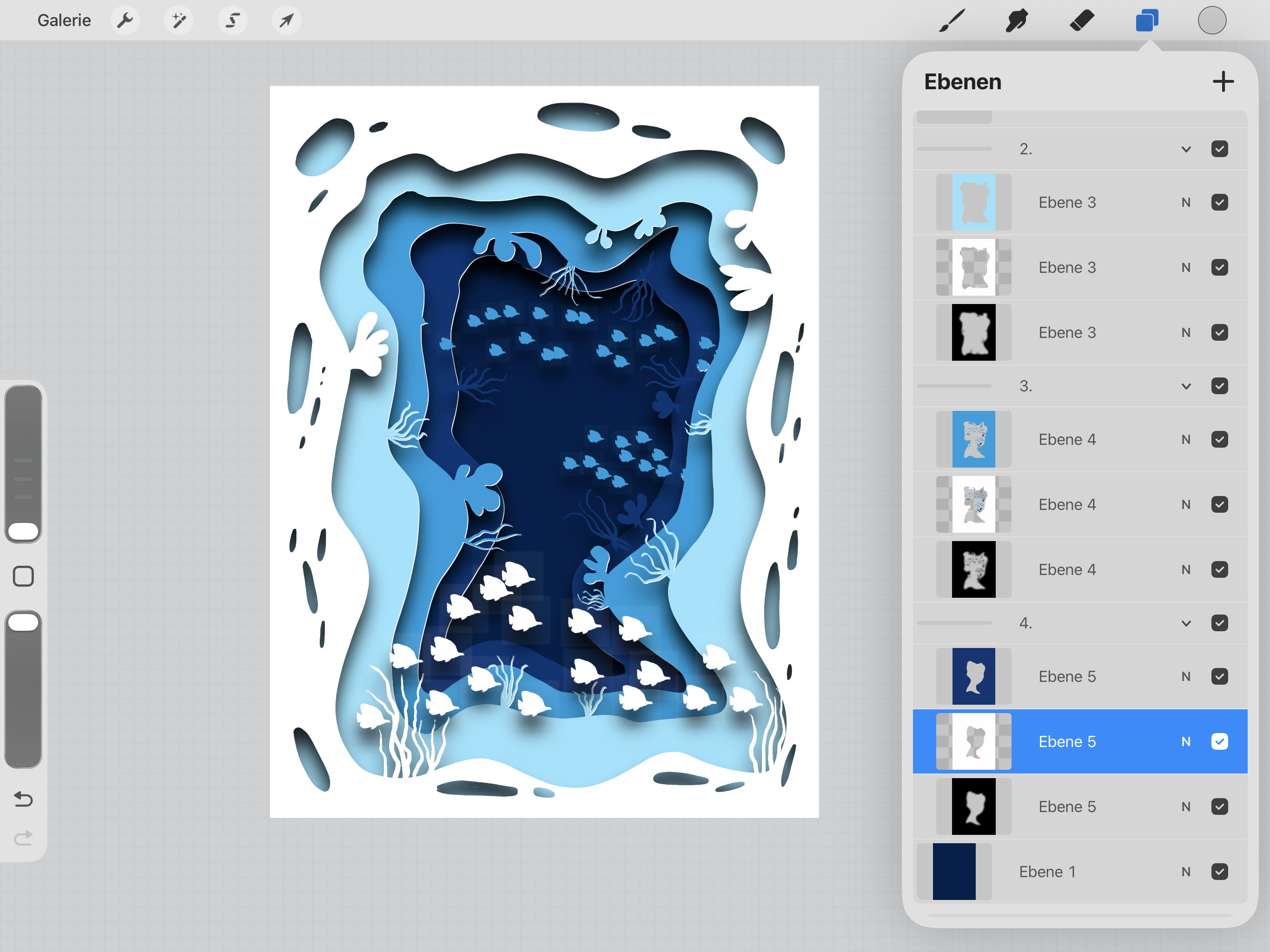
Task: Hide the selected Ebene 5 layer
Action: click(1219, 742)
